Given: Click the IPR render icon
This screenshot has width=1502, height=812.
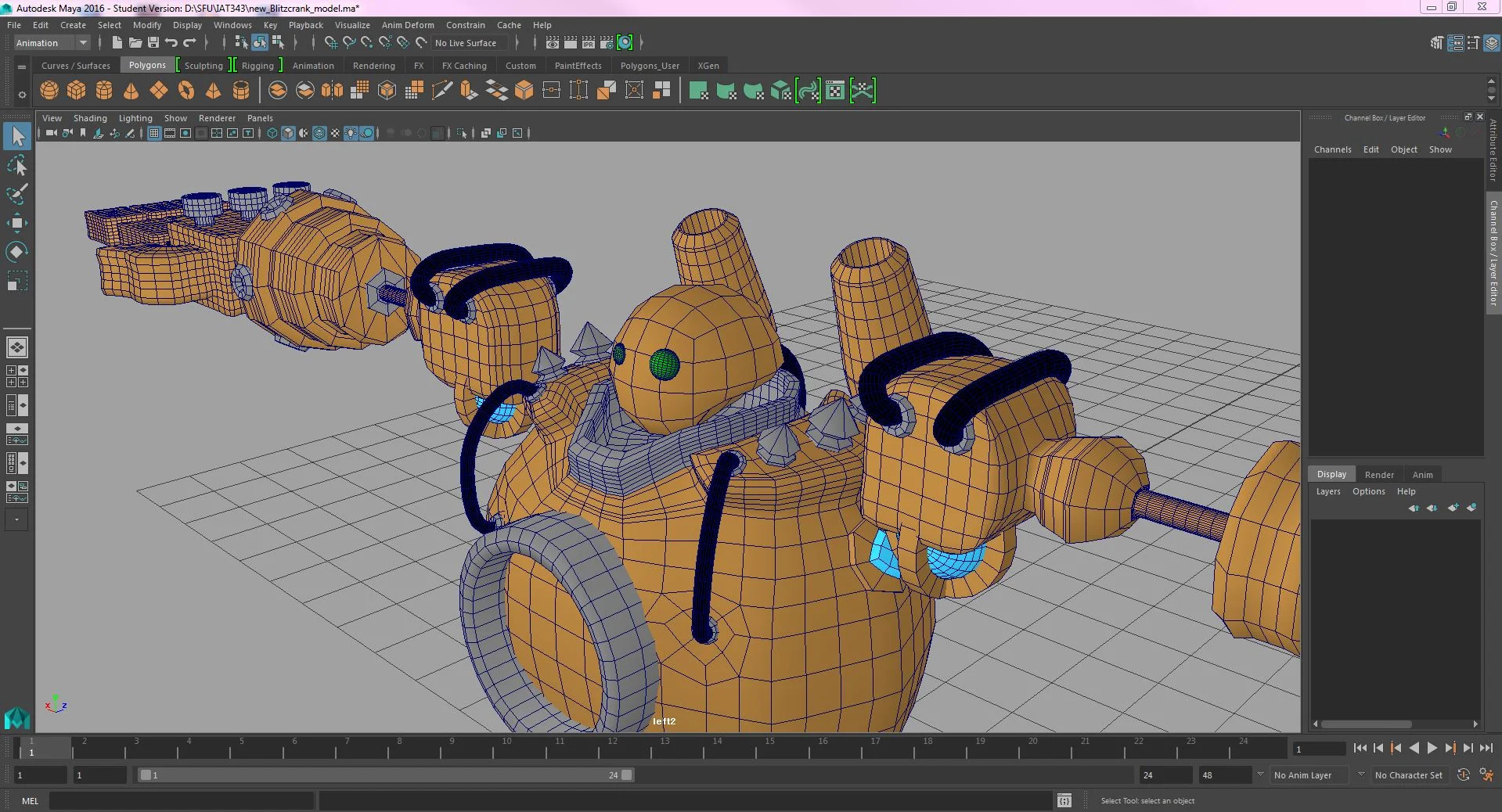Looking at the screenshot, I should click(588, 42).
